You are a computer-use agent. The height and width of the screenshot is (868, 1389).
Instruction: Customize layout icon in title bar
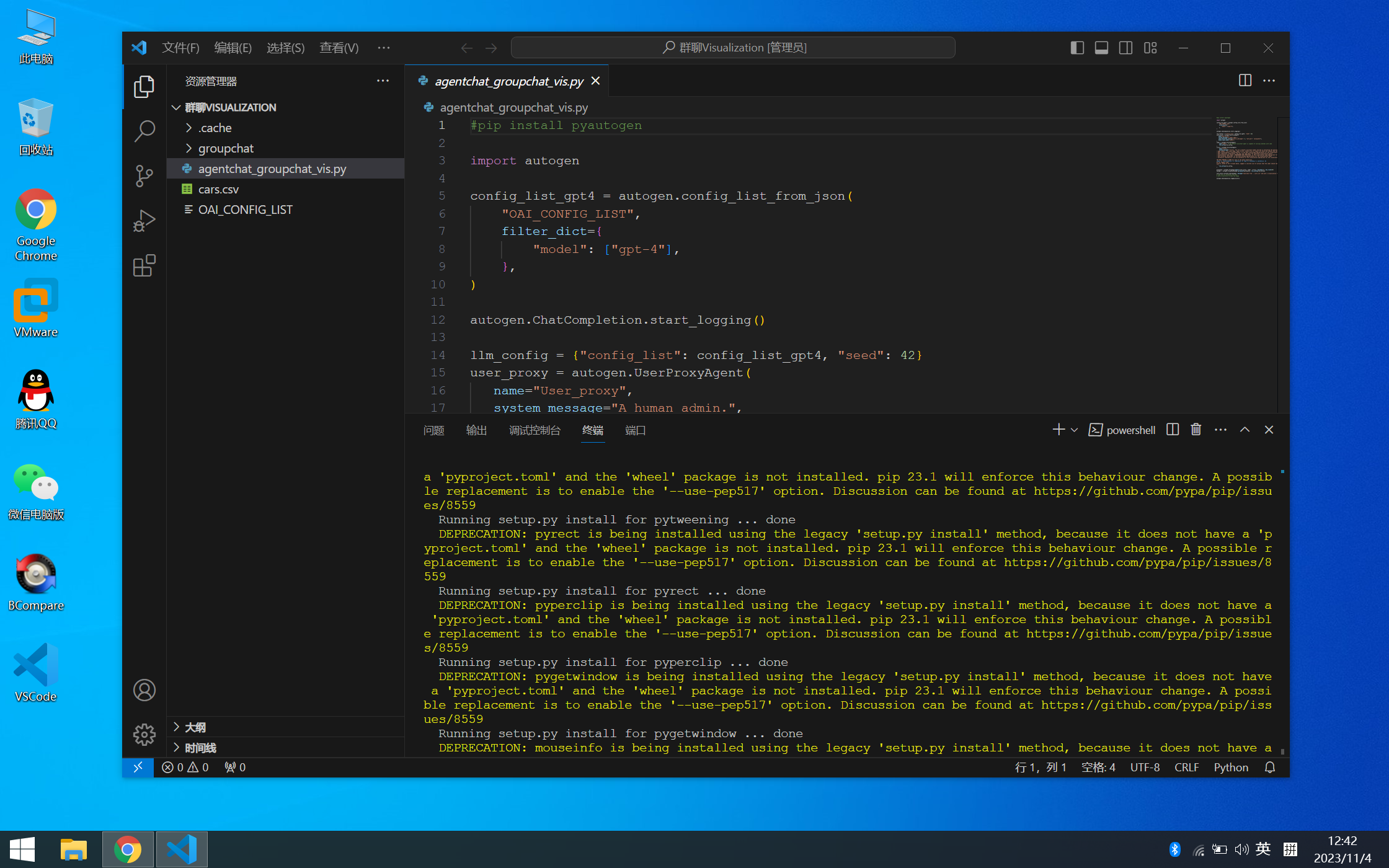(x=1150, y=48)
